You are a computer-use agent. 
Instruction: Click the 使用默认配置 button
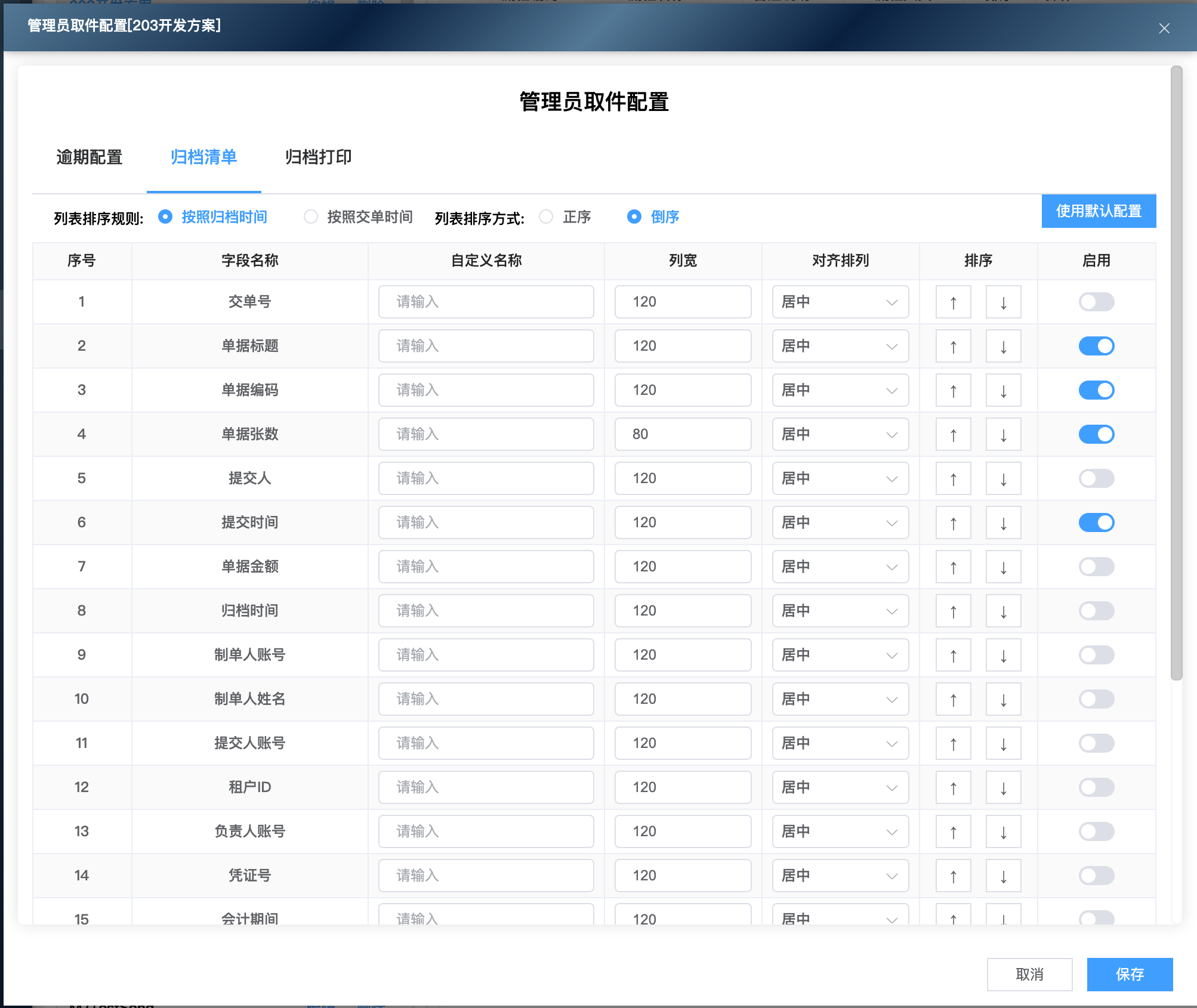[x=1098, y=211]
